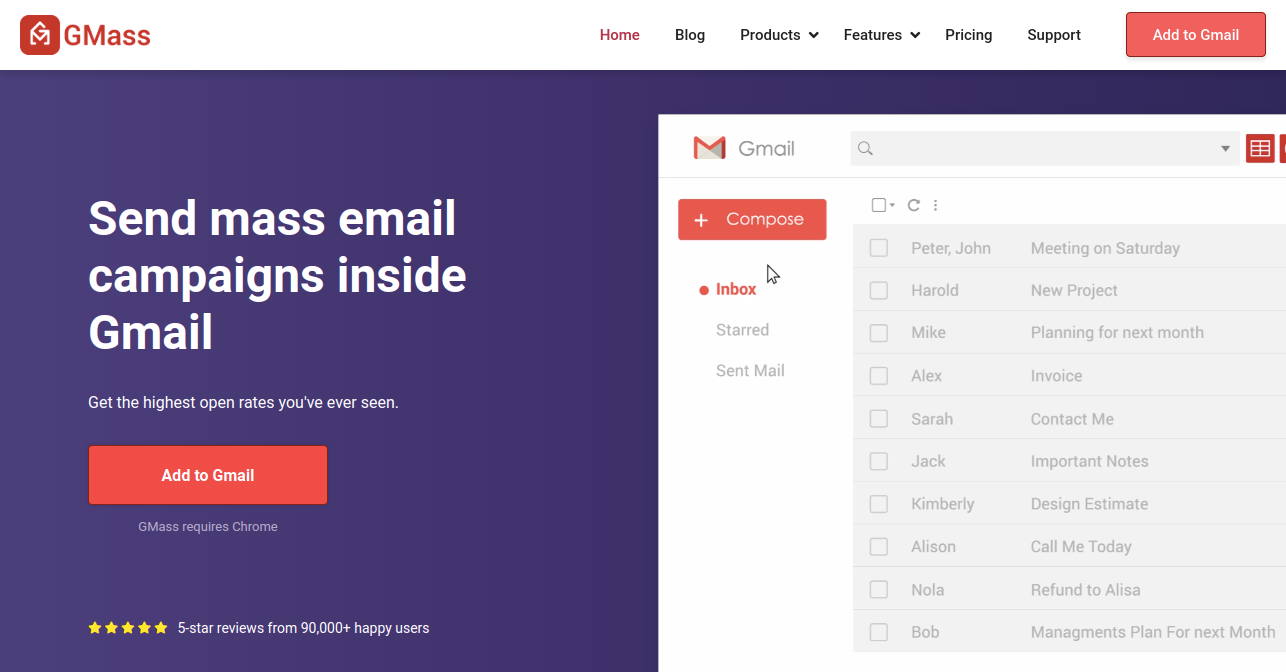Click the GMass wordmark text
1286x672 pixels.
[107, 36]
